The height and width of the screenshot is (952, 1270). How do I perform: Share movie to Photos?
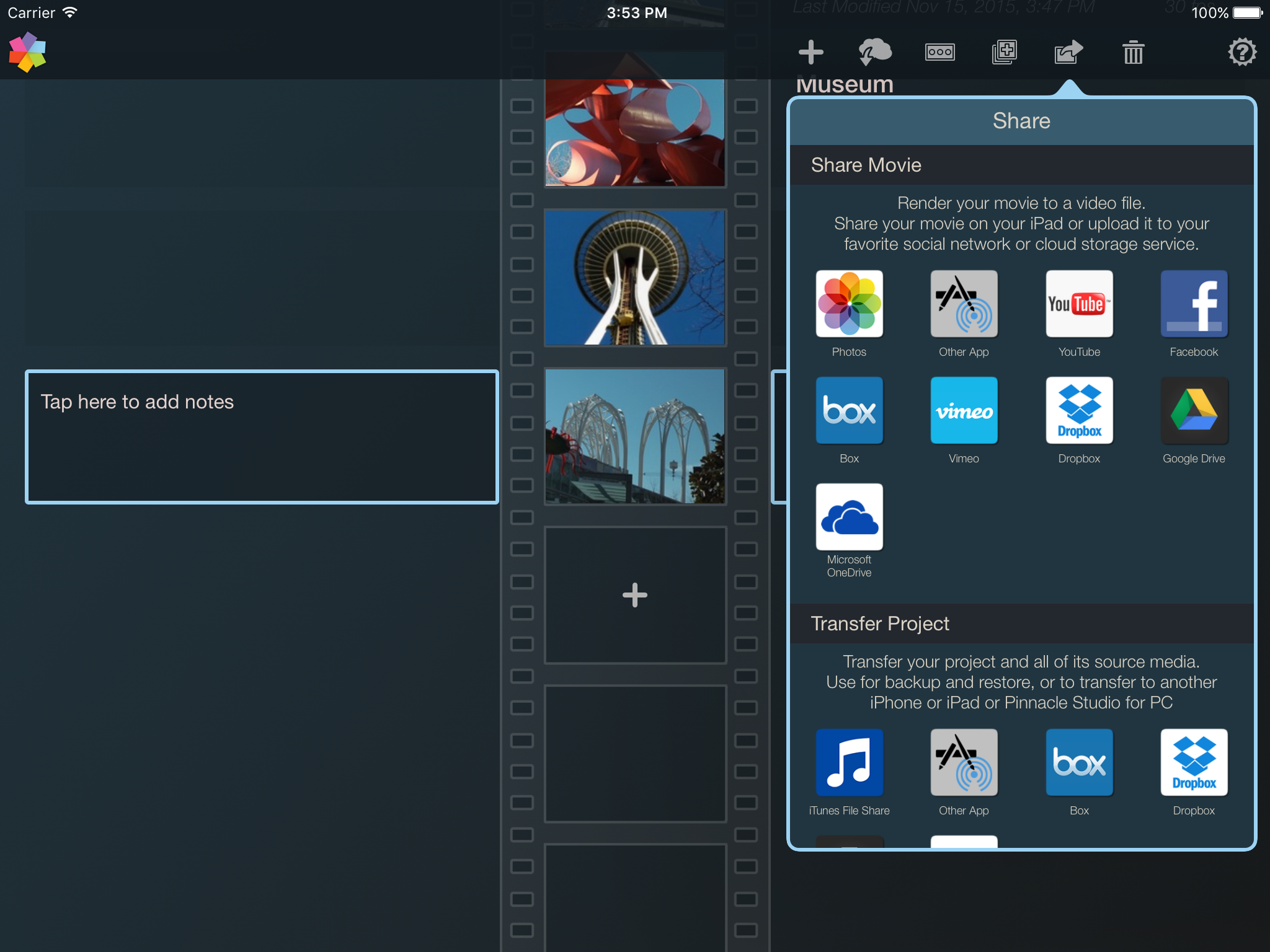(849, 304)
